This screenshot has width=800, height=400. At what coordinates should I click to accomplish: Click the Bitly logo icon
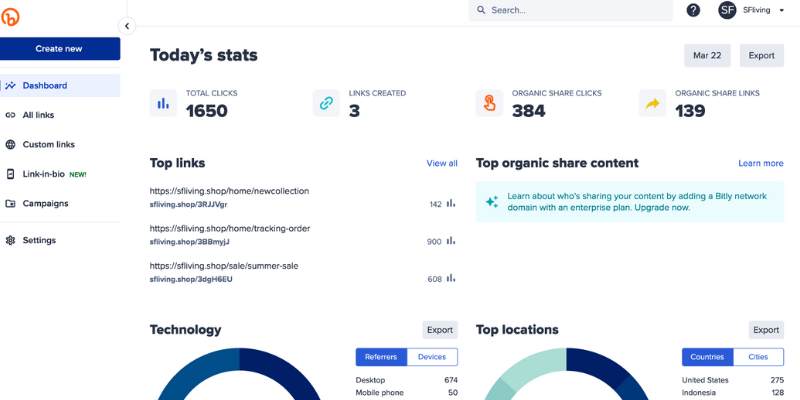(10, 17)
